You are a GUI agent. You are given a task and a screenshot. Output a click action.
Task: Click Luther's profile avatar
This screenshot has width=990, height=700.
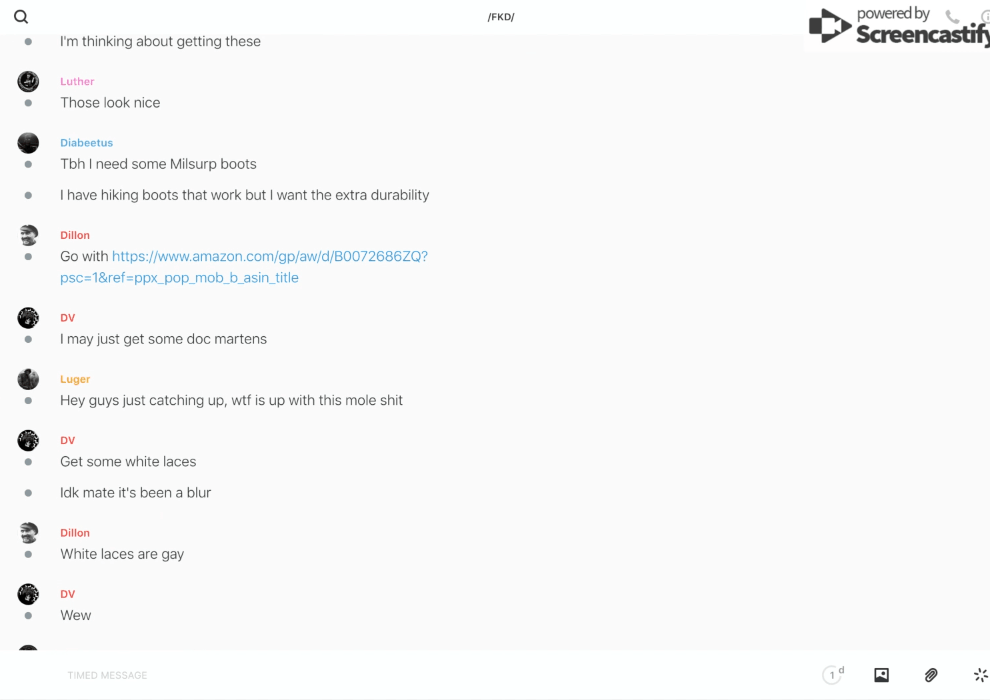coord(28,82)
